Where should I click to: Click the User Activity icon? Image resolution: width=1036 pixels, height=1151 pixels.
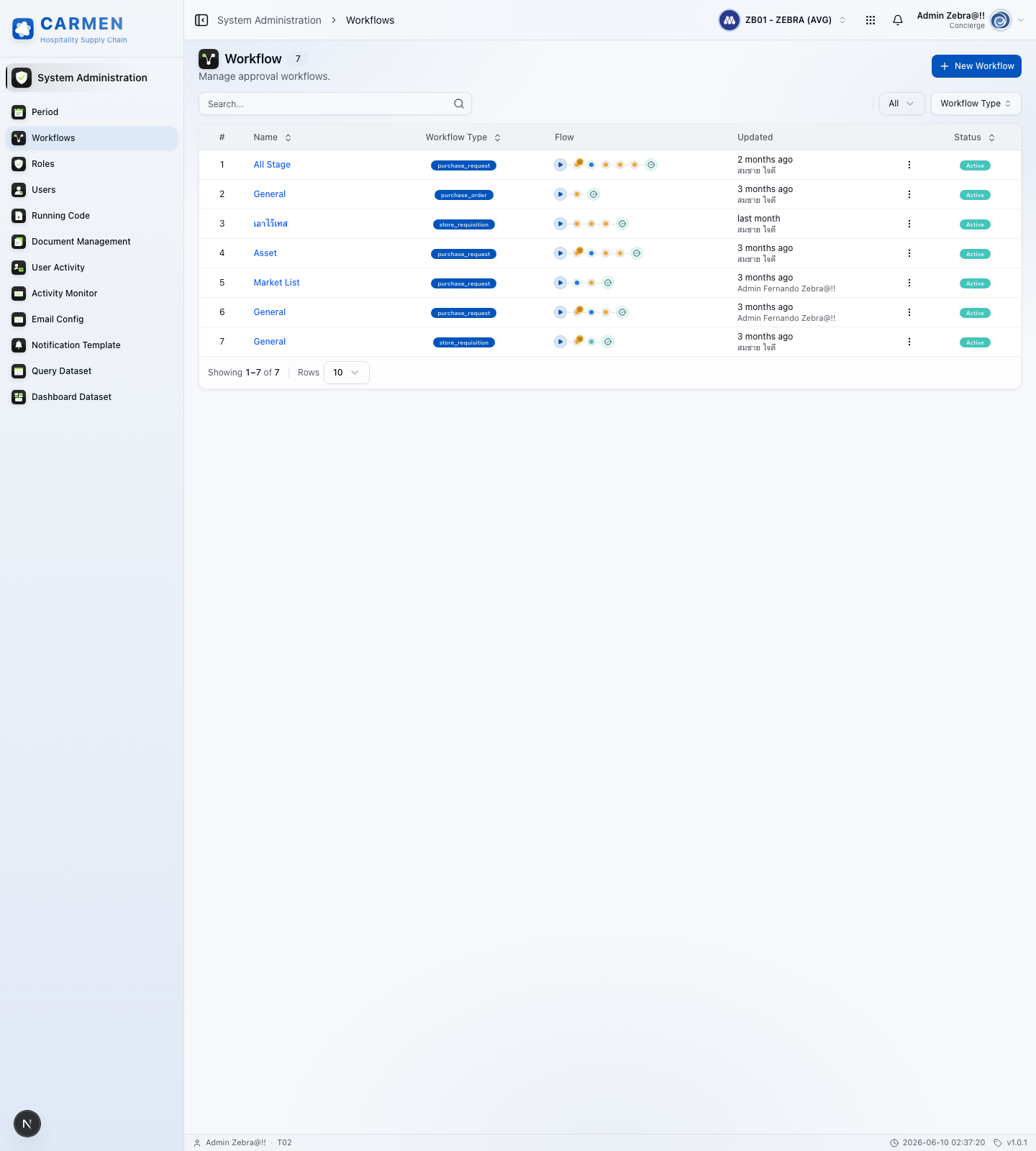(19, 268)
